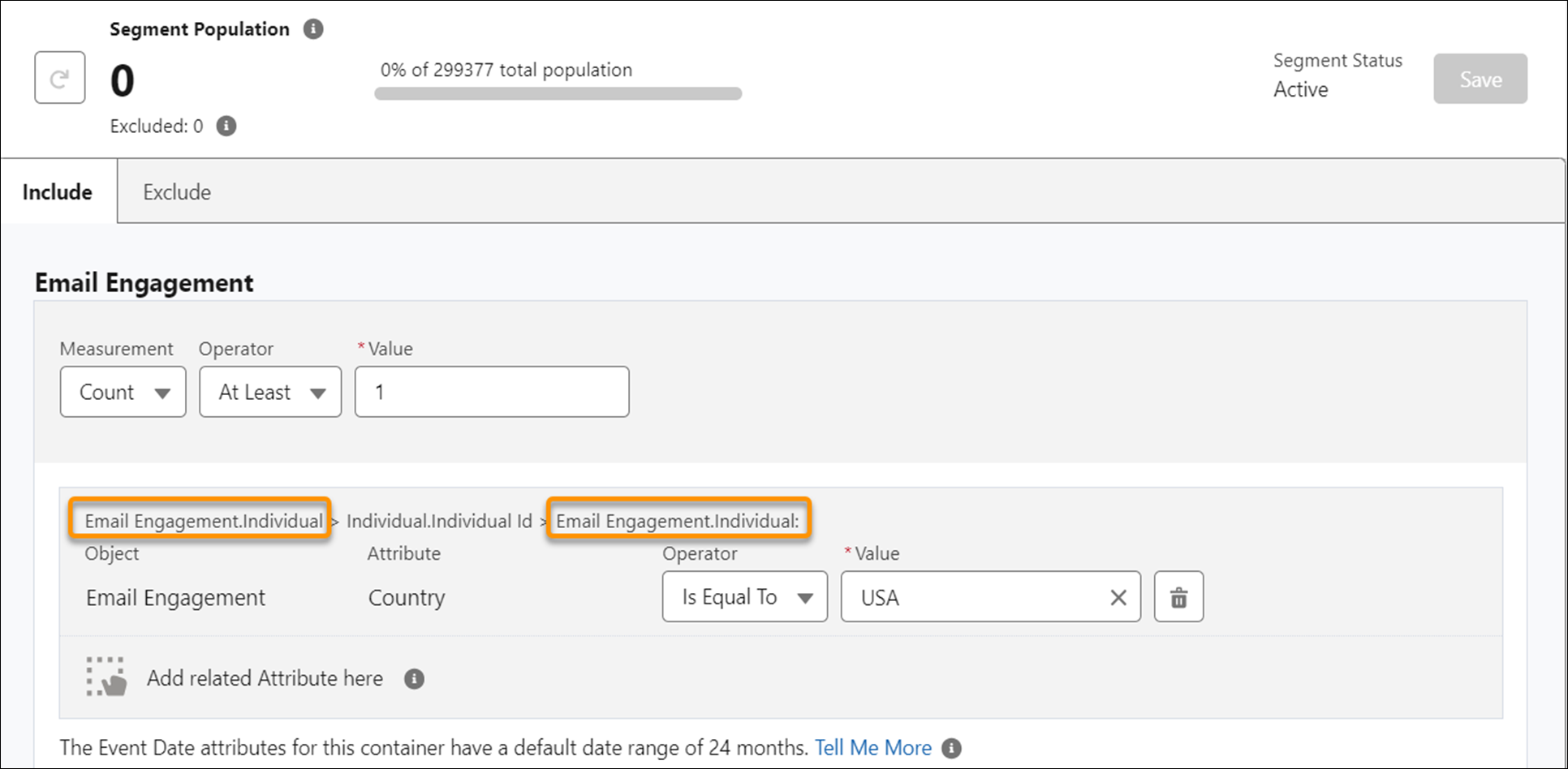The width and height of the screenshot is (1568, 769).
Task: Delete the Country attribute with trash icon
Action: 1178,597
